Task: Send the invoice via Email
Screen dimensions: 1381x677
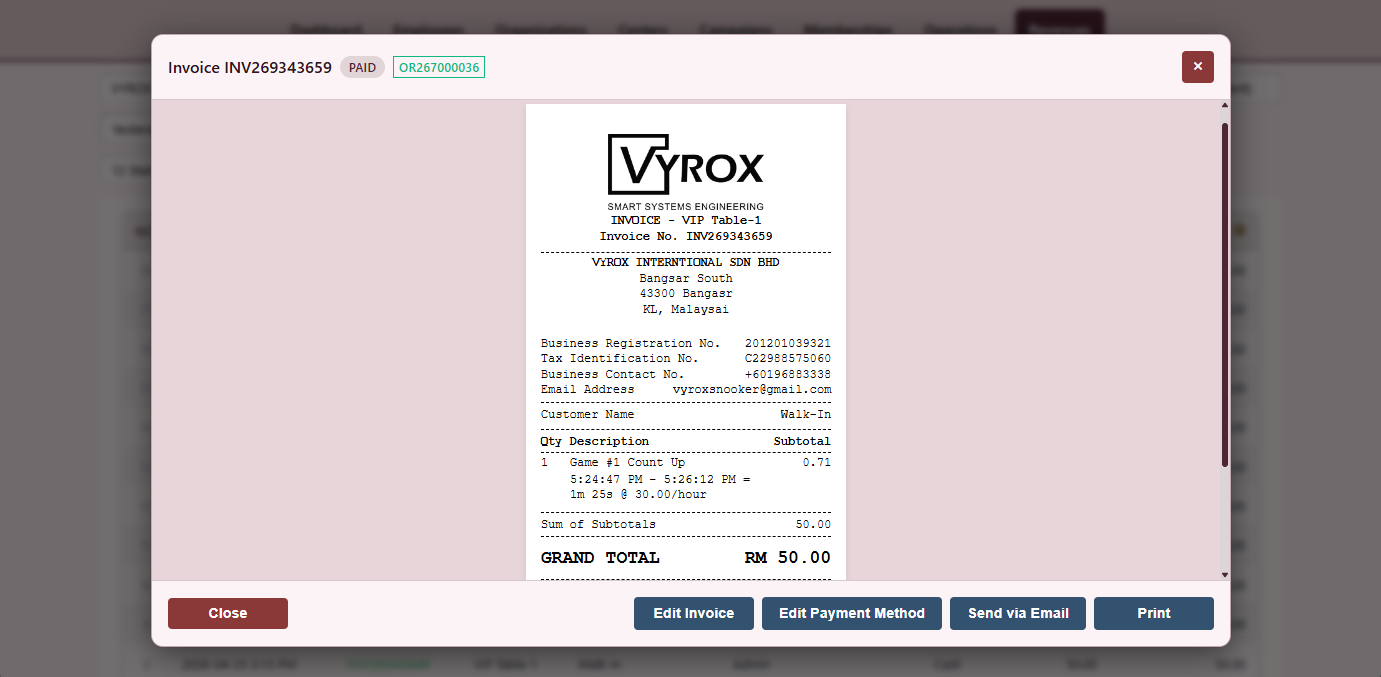Action: 1018,613
